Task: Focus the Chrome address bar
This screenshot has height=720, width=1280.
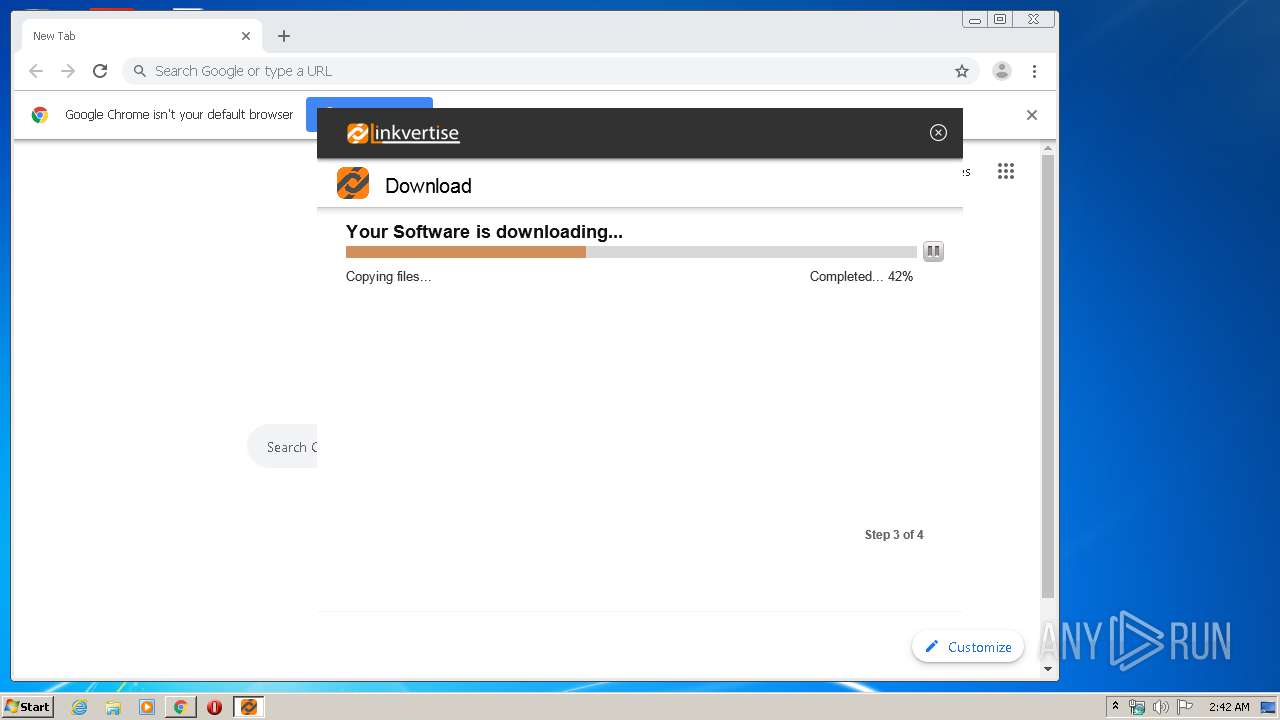Action: pyautogui.click(x=551, y=71)
